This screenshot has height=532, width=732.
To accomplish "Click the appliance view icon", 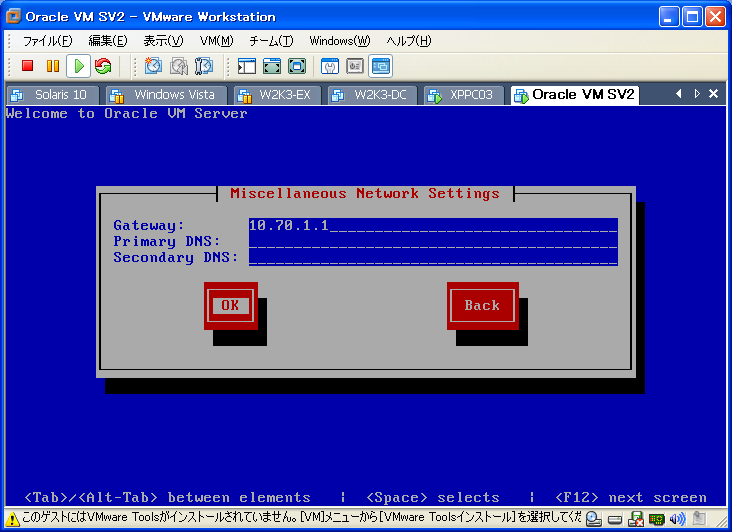I will coord(355,66).
